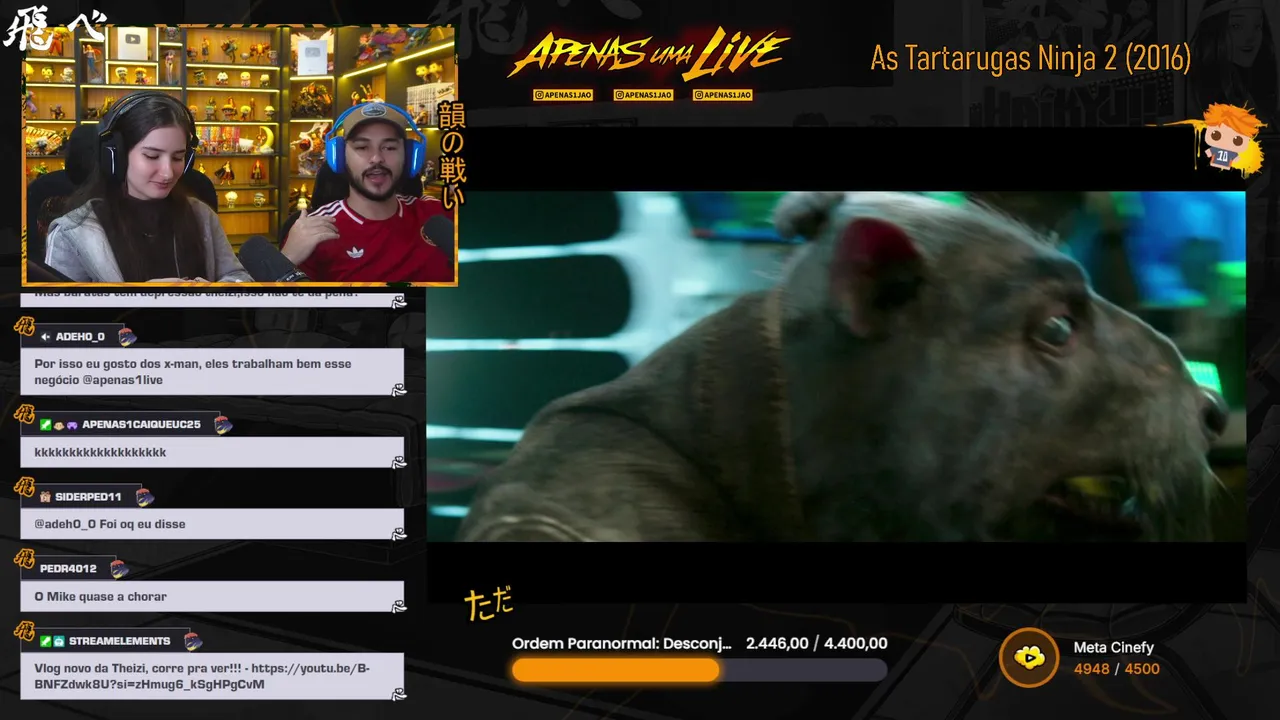Click the '2.446,00 / 4.400,00' goal amount
Image resolution: width=1280 pixels, height=720 pixels.
pos(817,643)
